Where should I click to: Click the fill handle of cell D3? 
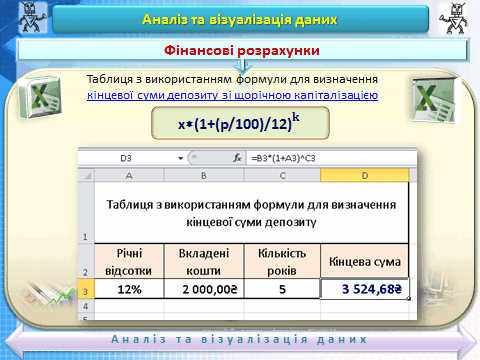[x=409, y=299]
